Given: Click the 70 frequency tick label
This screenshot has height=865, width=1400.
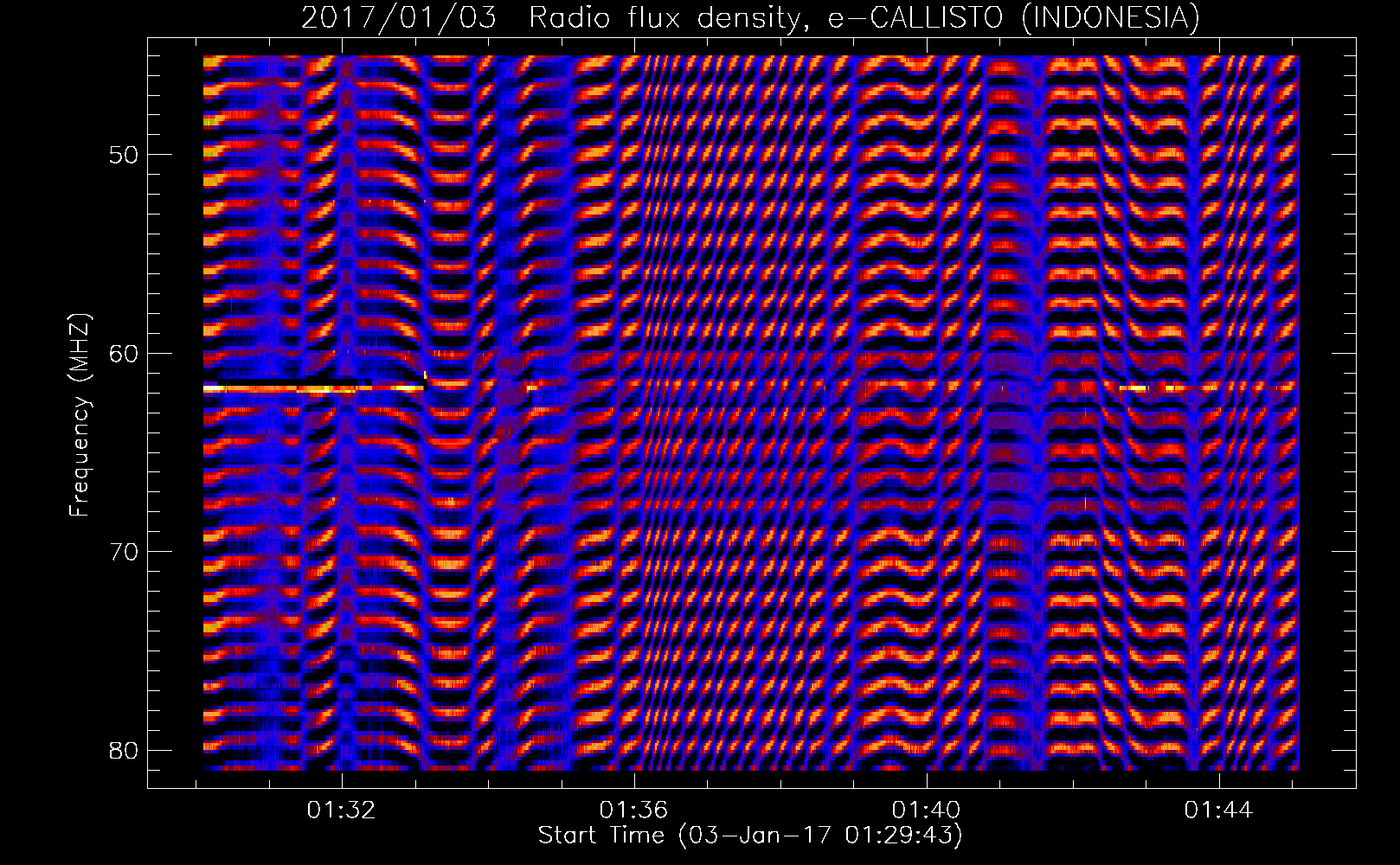Looking at the screenshot, I should 125,551.
